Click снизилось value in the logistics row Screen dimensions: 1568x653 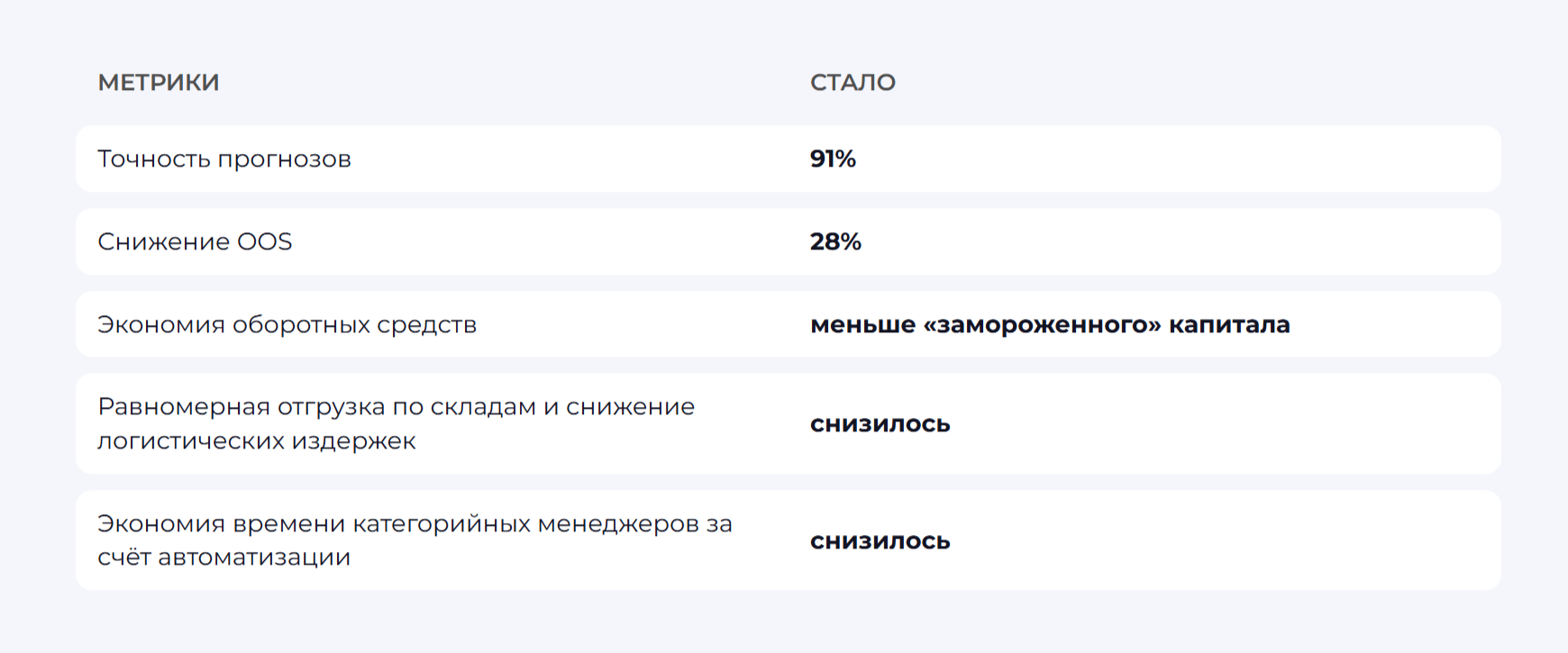pyautogui.click(x=880, y=423)
